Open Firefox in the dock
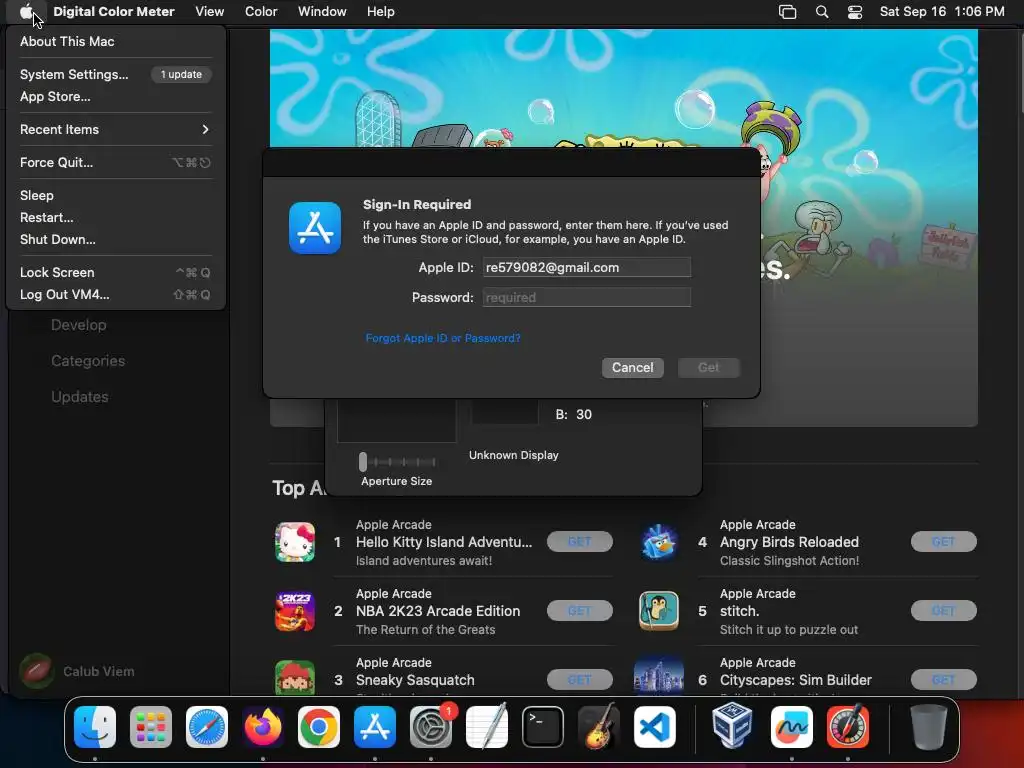Viewport: 1024px width, 768px height. tap(263, 727)
